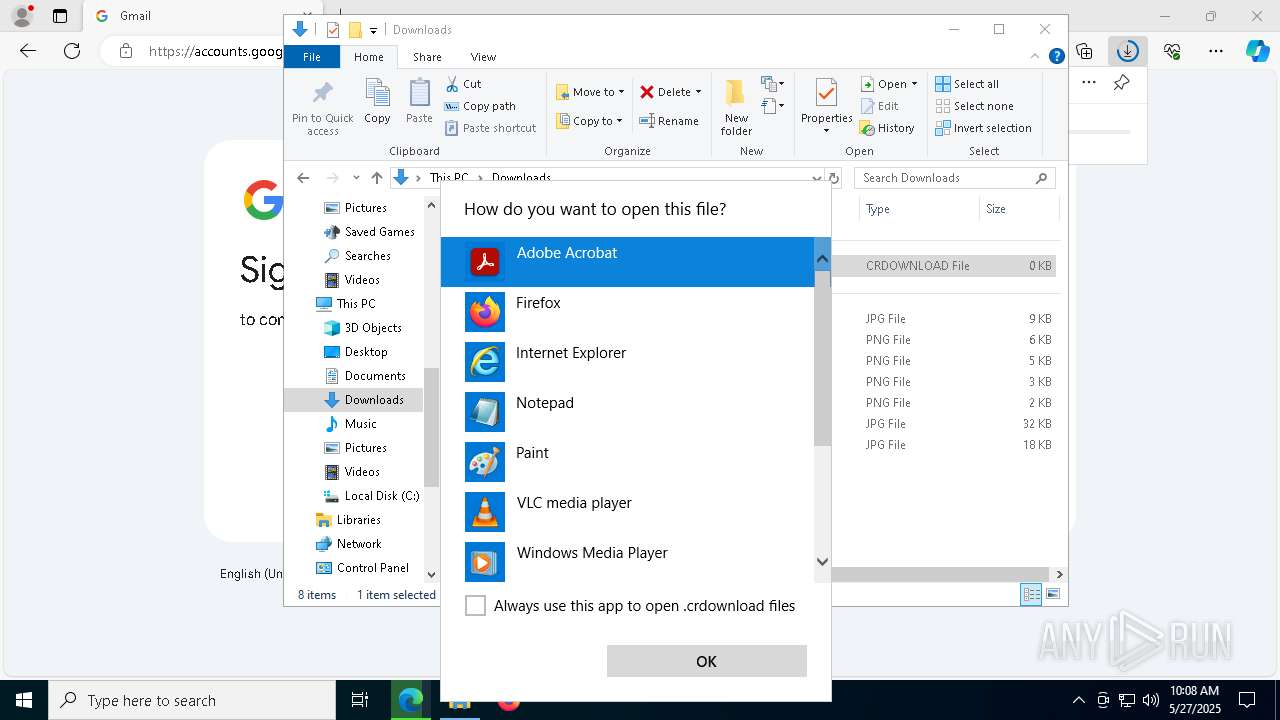Screen dimensions: 1280x720
Task: Click the Paste ribbon icon
Action: tap(419, 102)
